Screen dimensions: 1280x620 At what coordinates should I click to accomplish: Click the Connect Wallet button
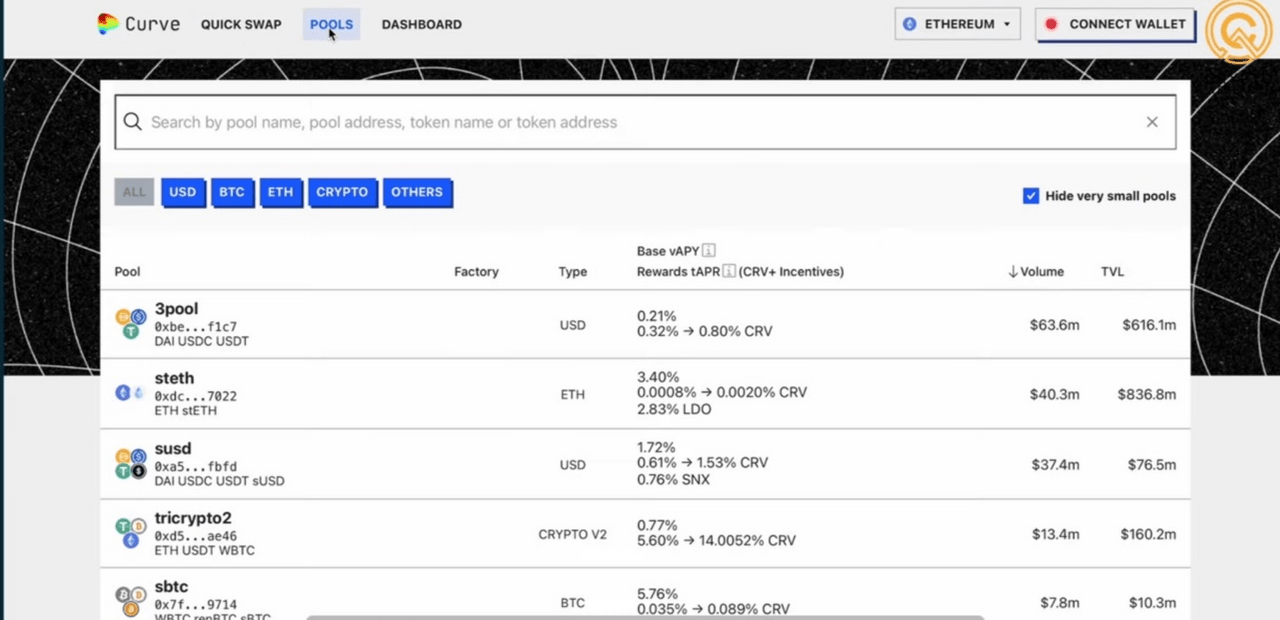(x=1114, y=24)
